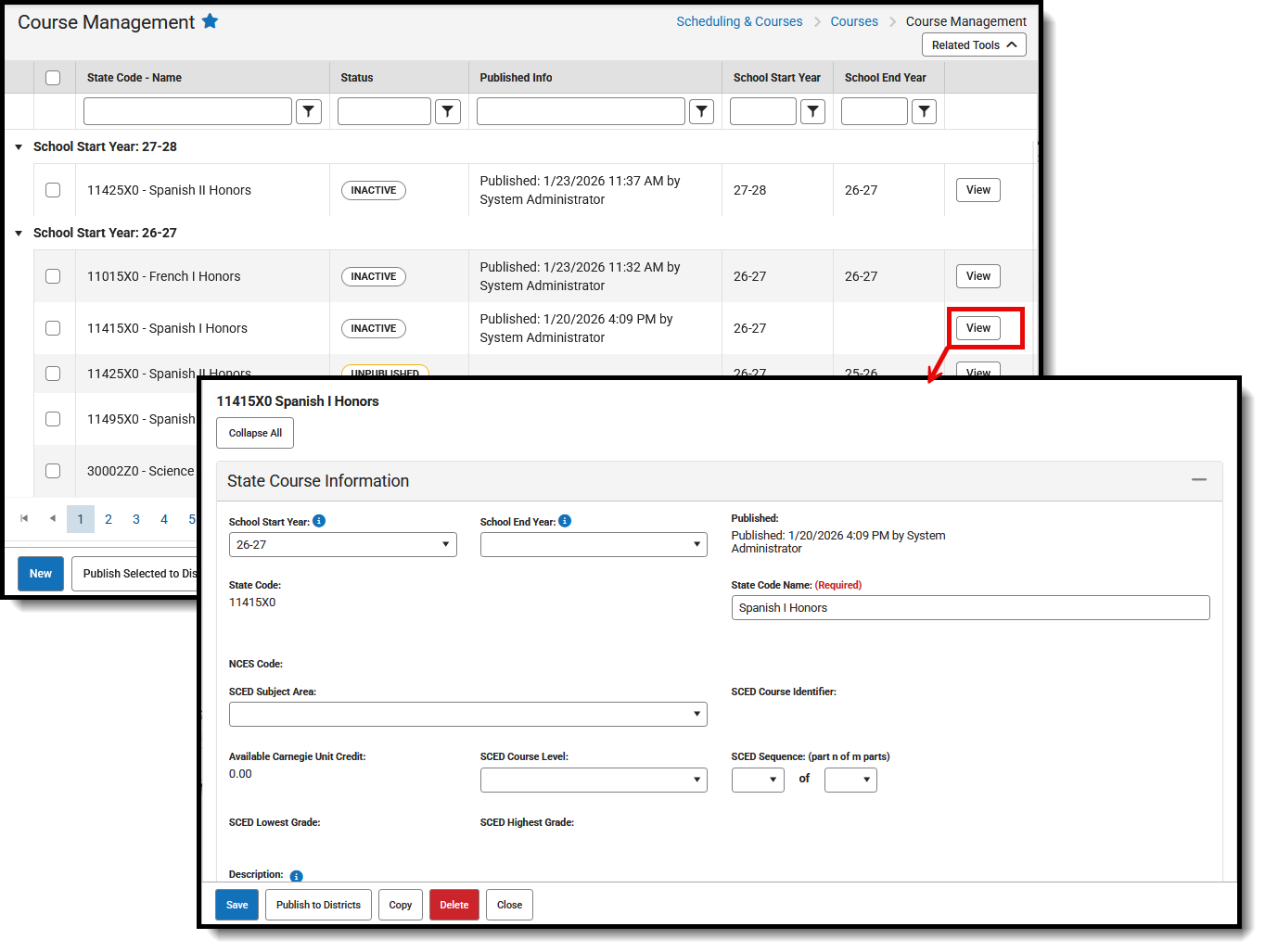
Task: Click Publish to Districts
Action: (x=318, y=904)
